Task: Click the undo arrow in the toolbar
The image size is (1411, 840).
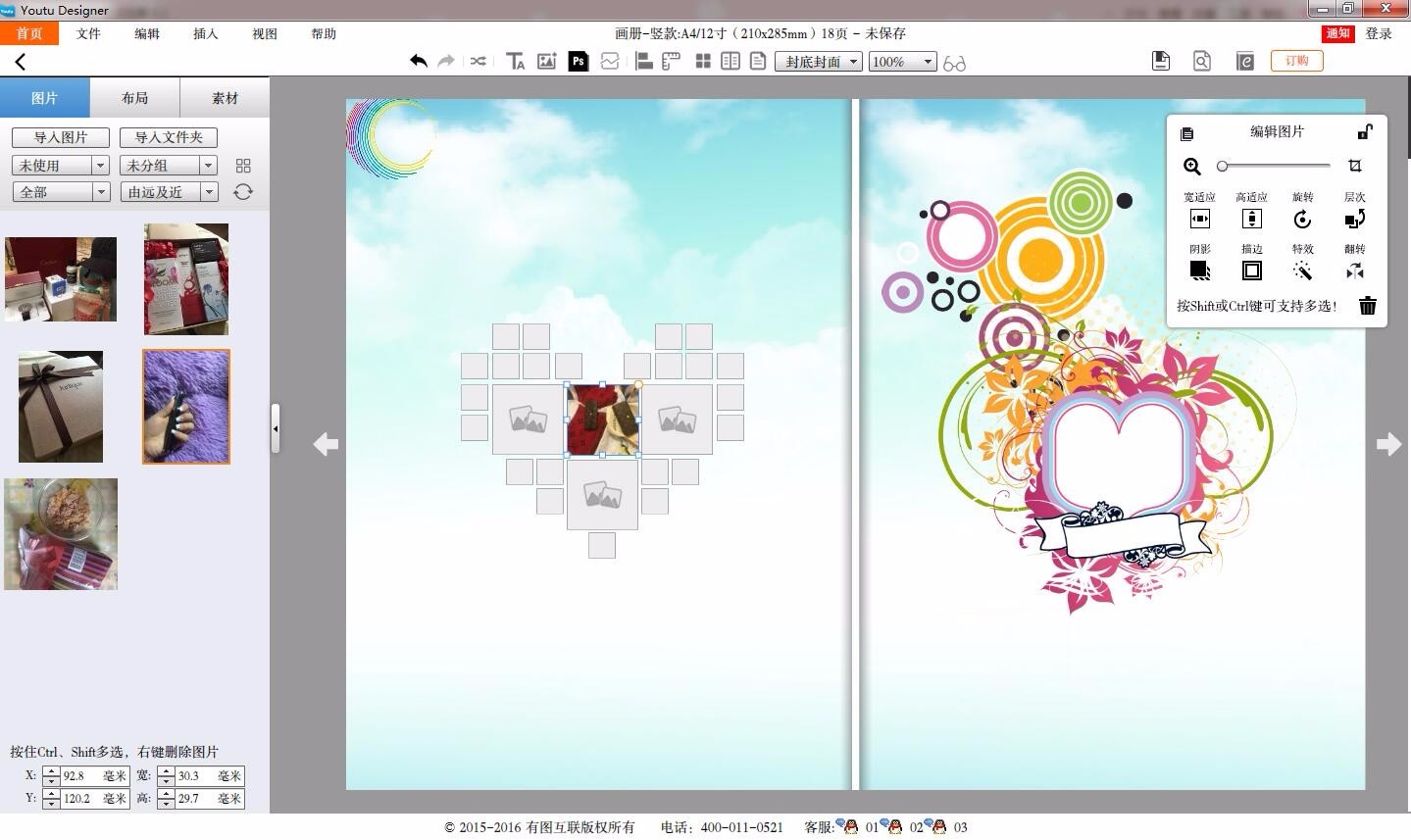Action: [419, 61]
